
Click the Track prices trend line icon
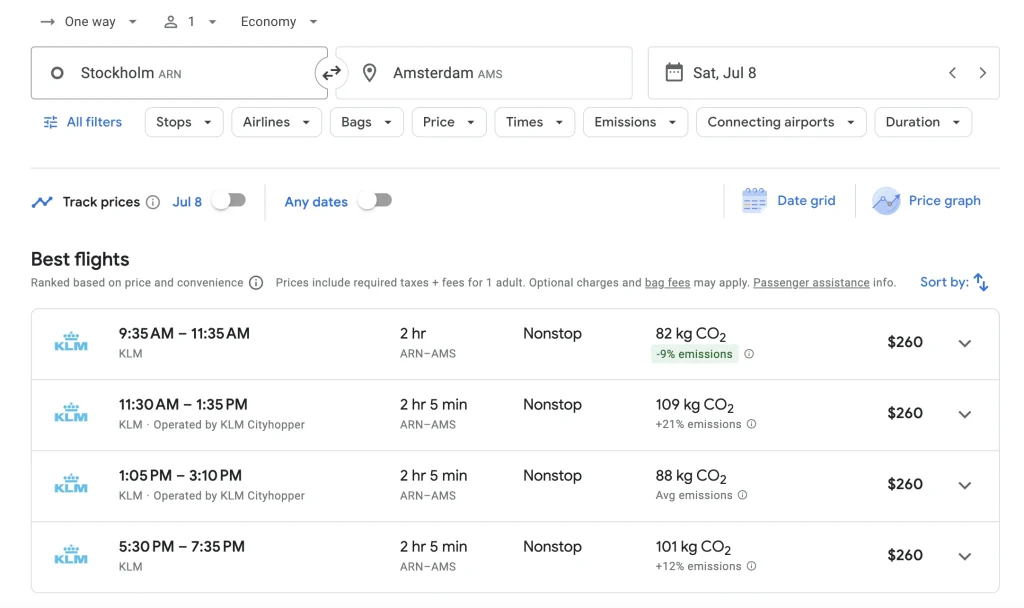[42, 202]
